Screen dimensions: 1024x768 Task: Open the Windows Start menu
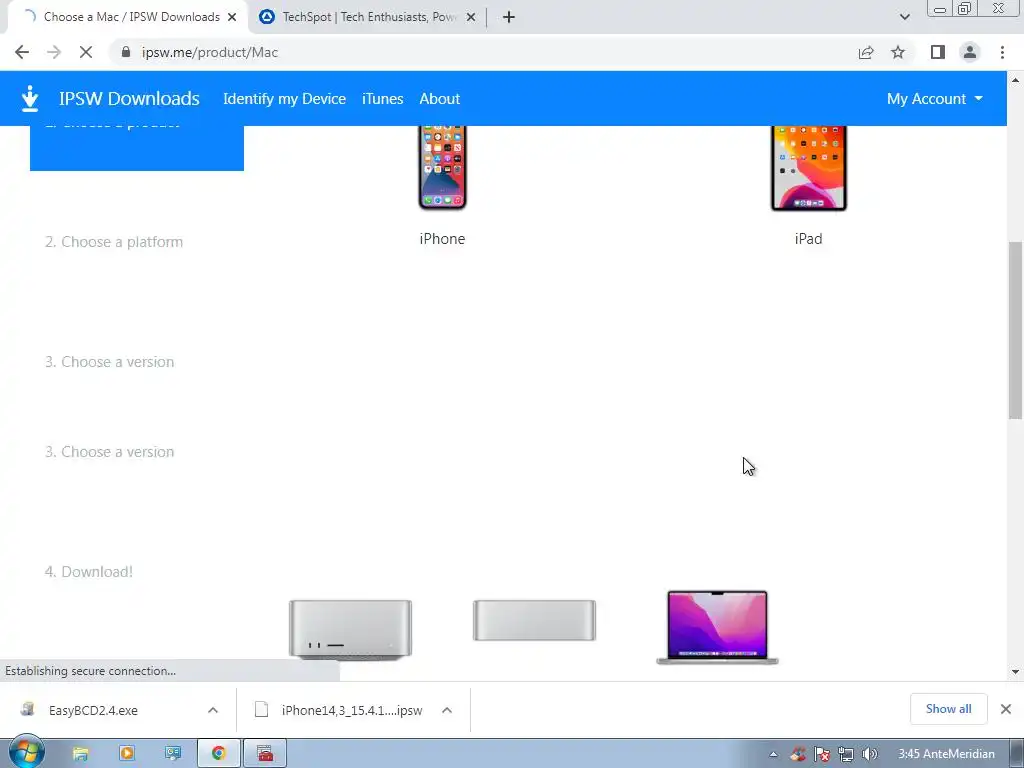point(26,752)
